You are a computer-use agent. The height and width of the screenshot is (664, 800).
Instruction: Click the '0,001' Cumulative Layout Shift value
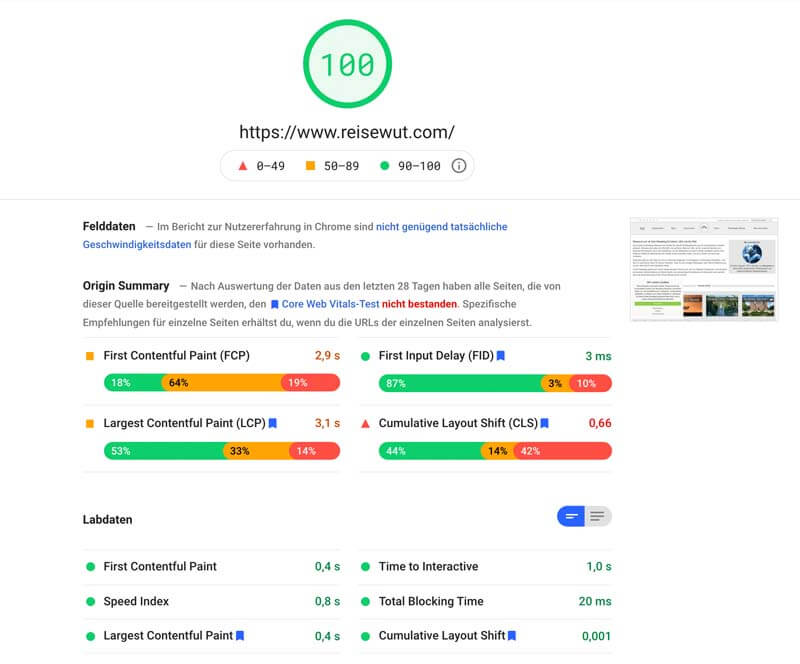click(596, 636)
